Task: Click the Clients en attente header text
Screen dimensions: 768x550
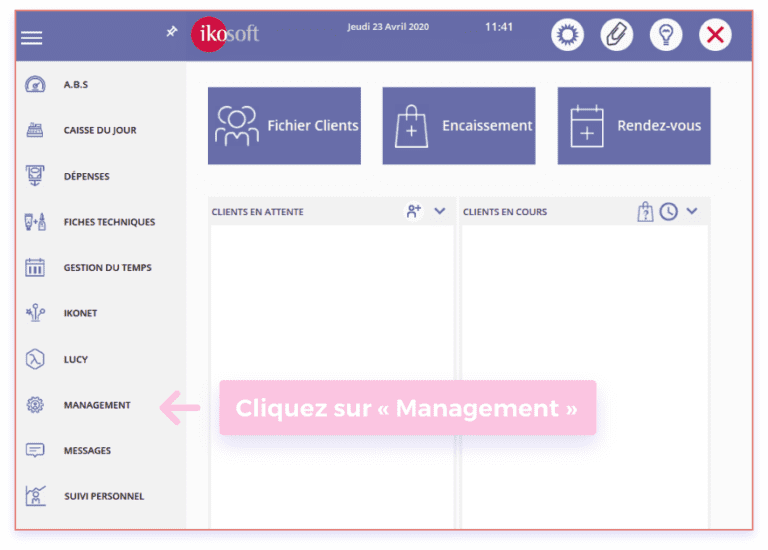Action: [258, 212]
